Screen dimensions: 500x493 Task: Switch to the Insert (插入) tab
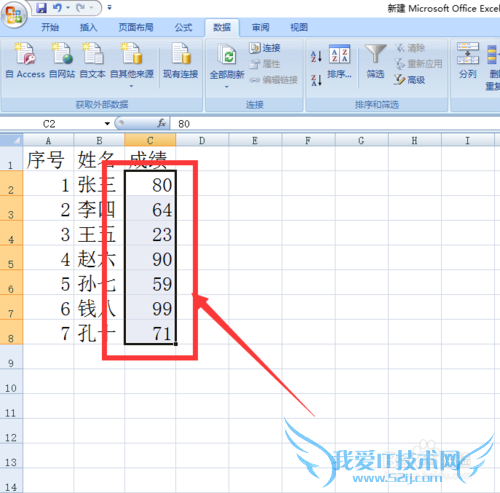(88, 27)
